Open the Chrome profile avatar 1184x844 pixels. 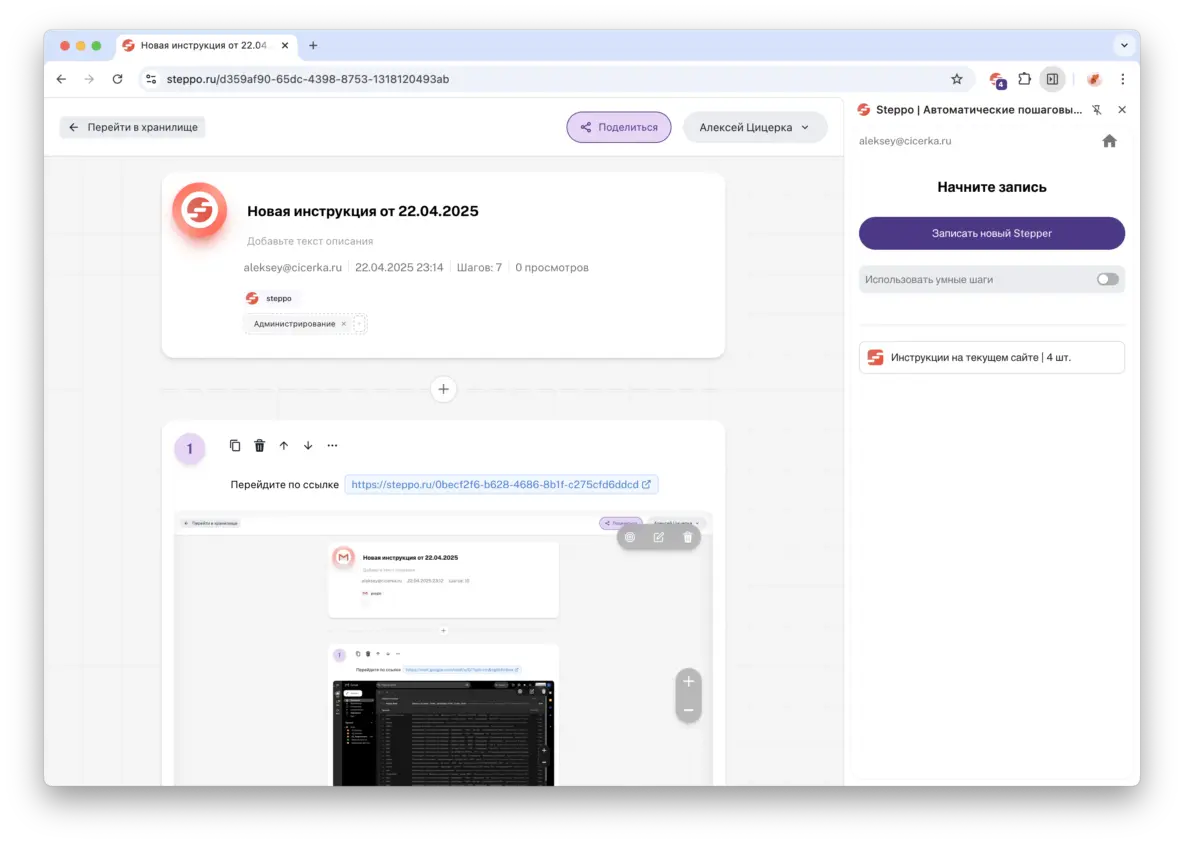[x=1093, y=79]
